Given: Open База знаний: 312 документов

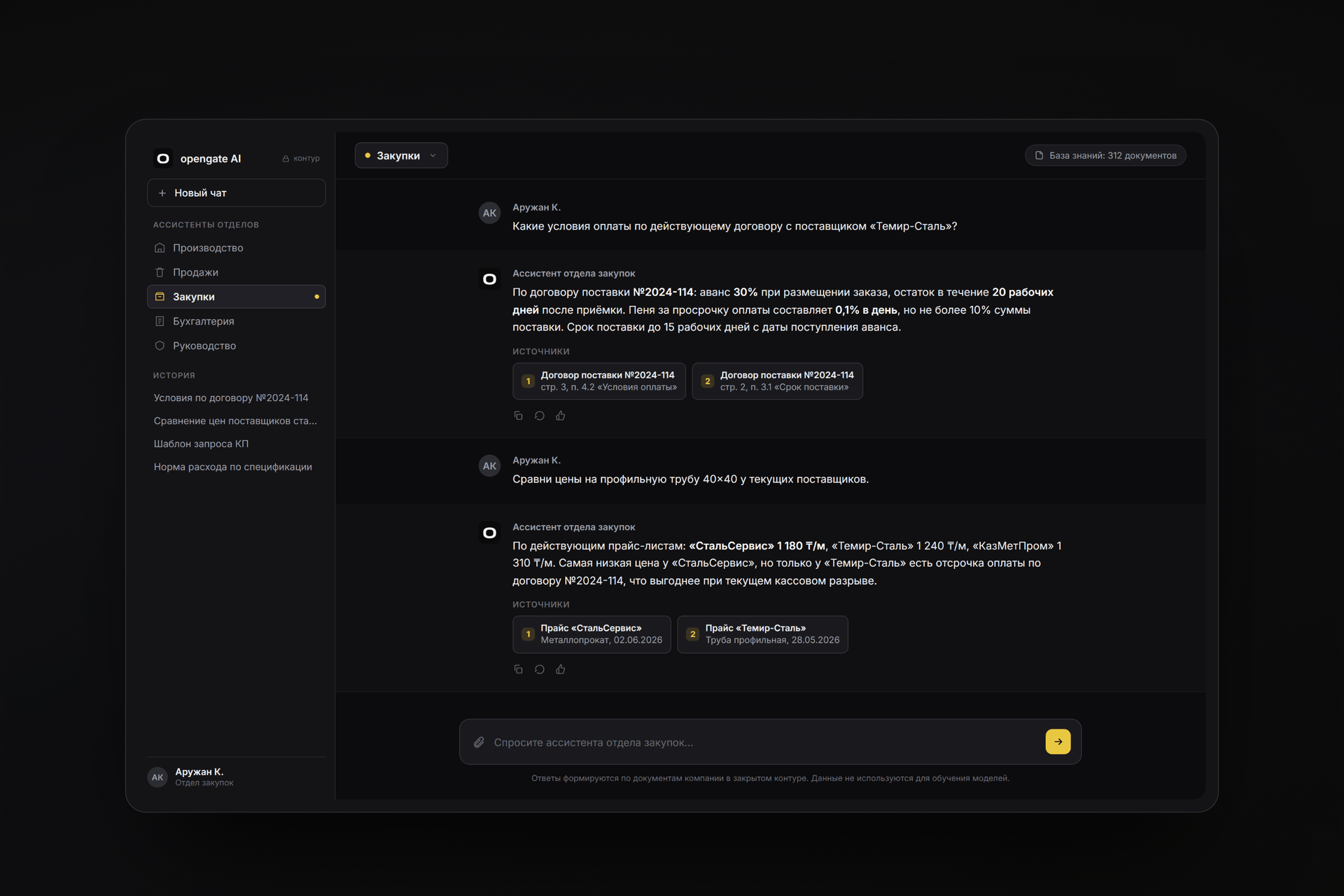Looking at the screenshot, I should pos(1105,155).
